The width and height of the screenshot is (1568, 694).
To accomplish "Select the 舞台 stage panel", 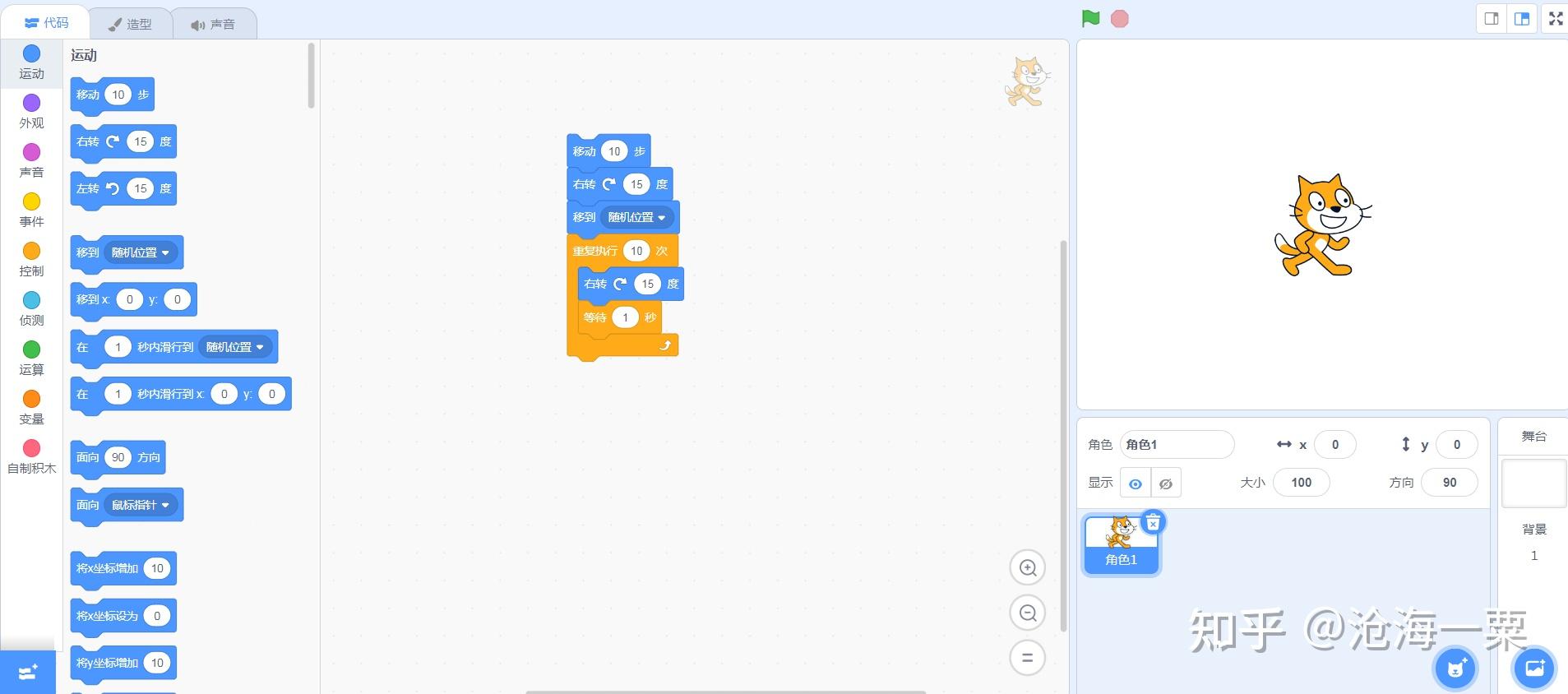I will (x=1533, y=436).
